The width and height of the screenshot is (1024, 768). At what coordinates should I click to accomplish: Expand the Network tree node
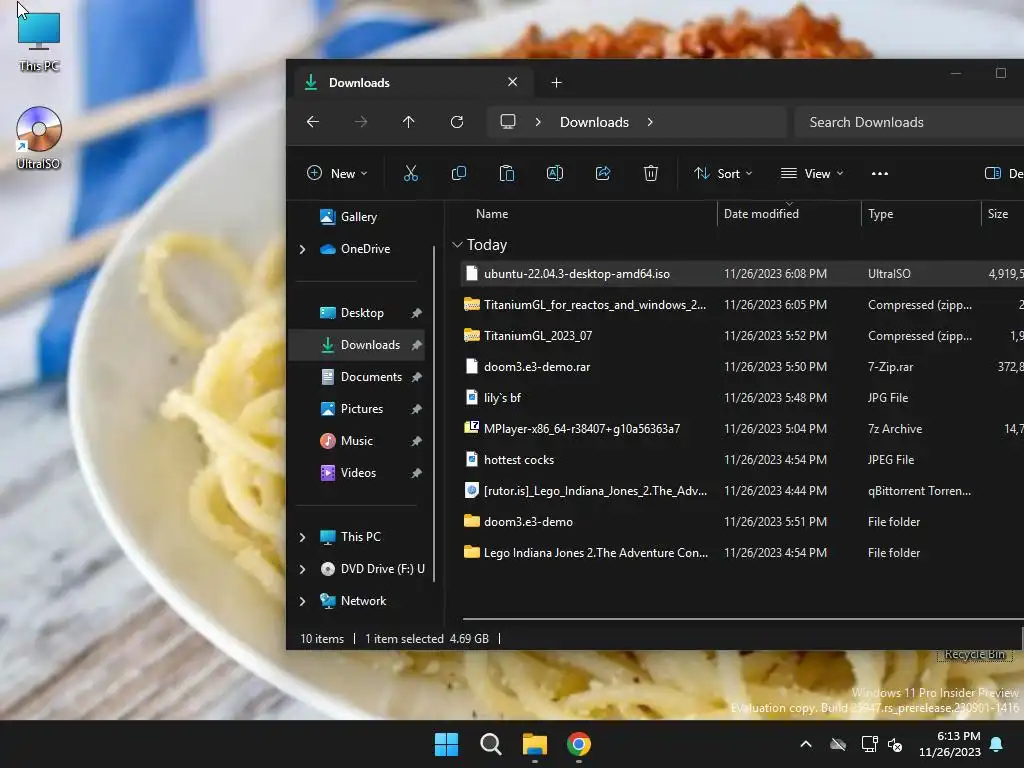pos(302,601)
